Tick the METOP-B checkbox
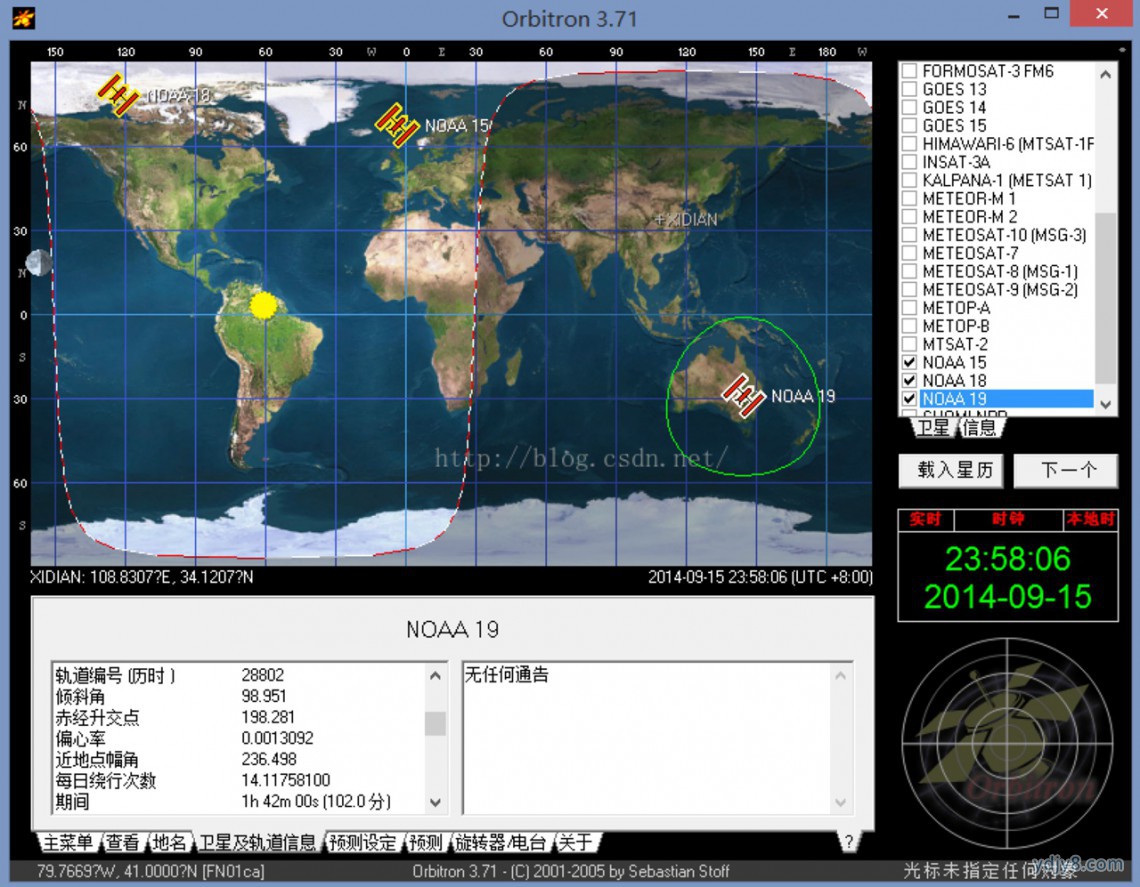The width and height of the screenshot is (1140, 887). [x=909, y=326]
